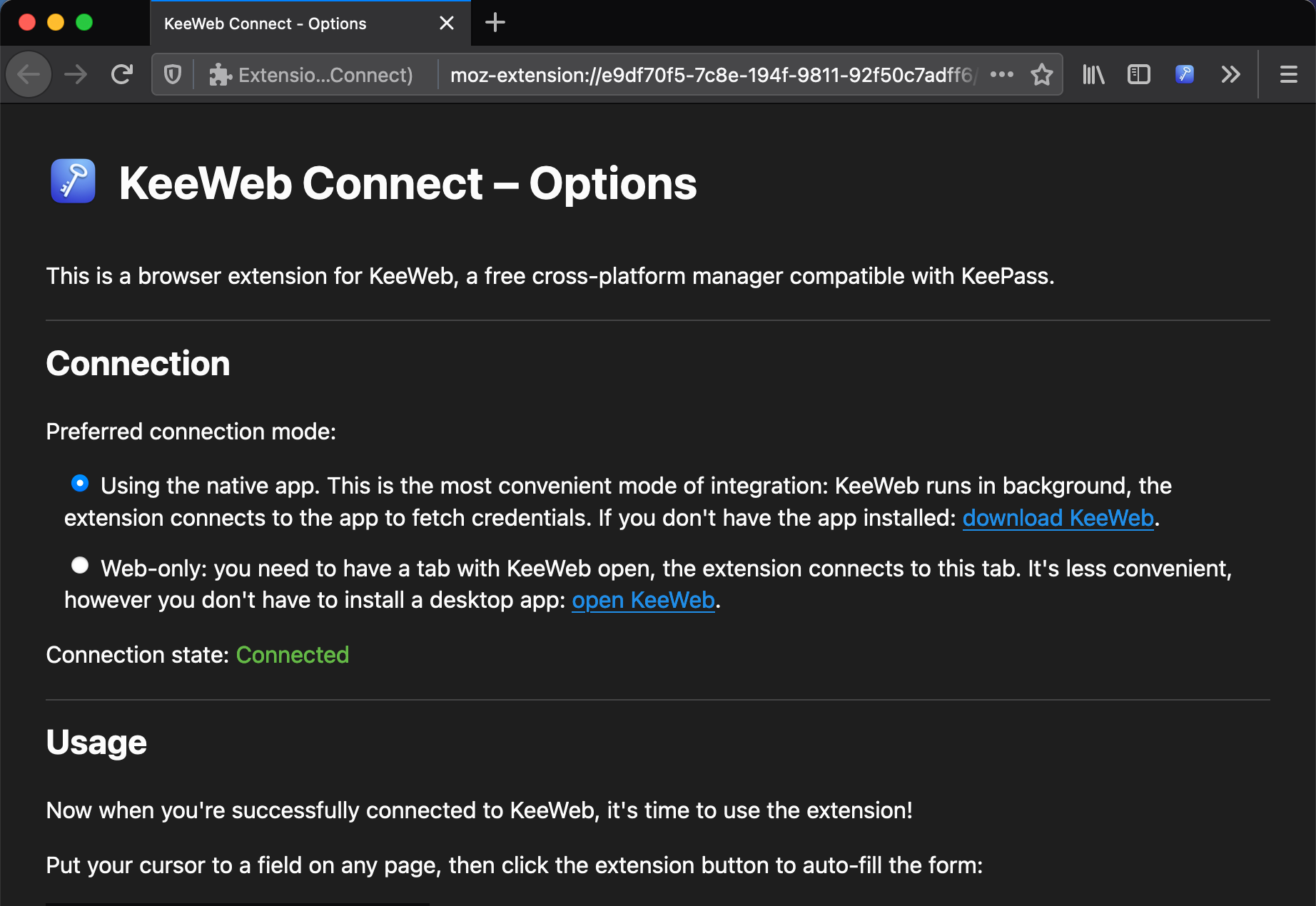Click the moz-extension URL address field
1316x906 pixels.
714,74
